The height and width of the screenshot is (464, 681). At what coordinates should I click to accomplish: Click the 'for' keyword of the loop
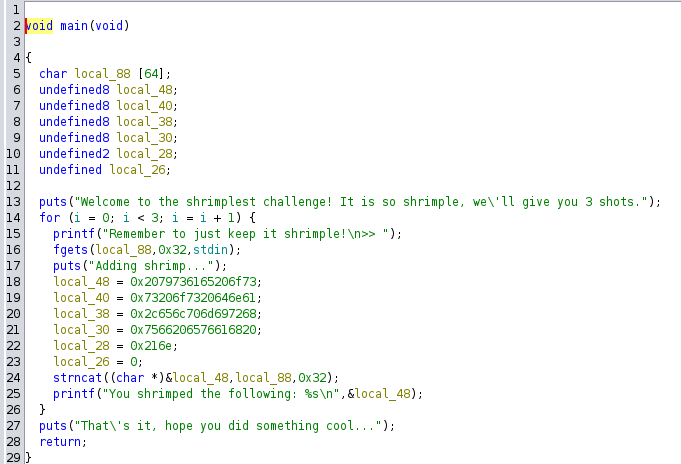coord(50,218)
